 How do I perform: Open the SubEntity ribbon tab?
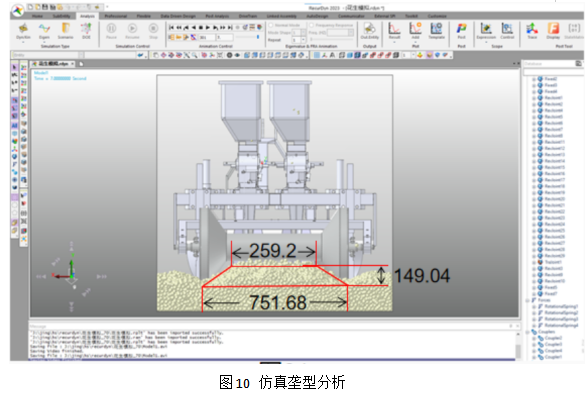coord(61,16)
